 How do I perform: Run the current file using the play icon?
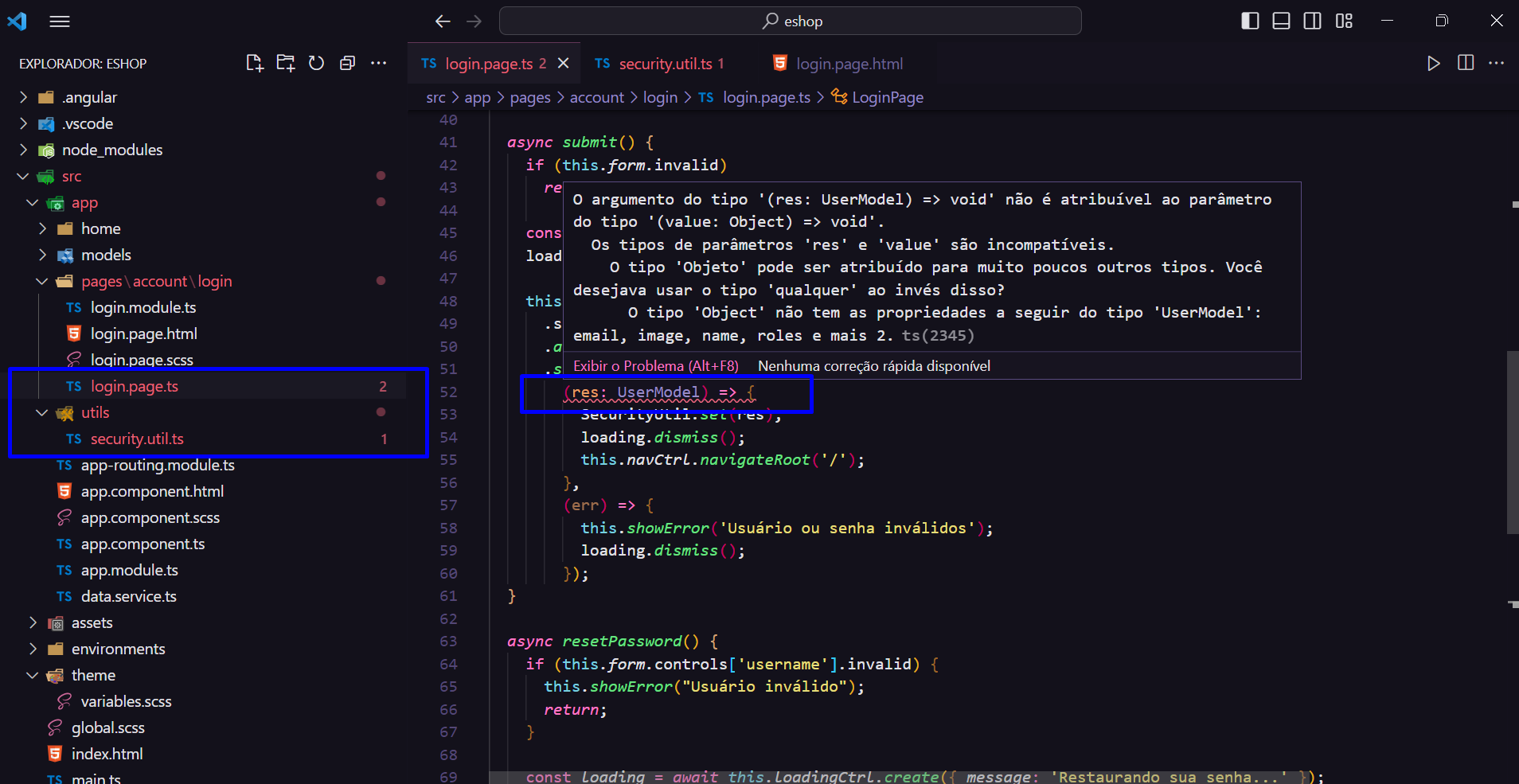(1434, 63)
